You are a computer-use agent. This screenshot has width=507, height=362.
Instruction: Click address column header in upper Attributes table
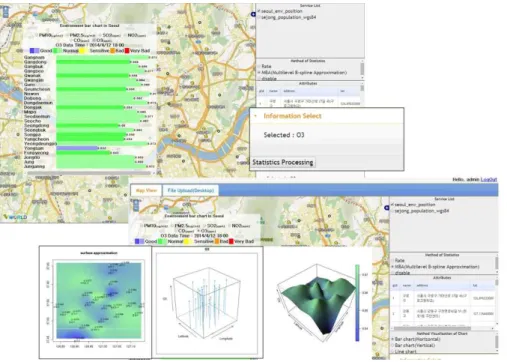pos(308,91)
